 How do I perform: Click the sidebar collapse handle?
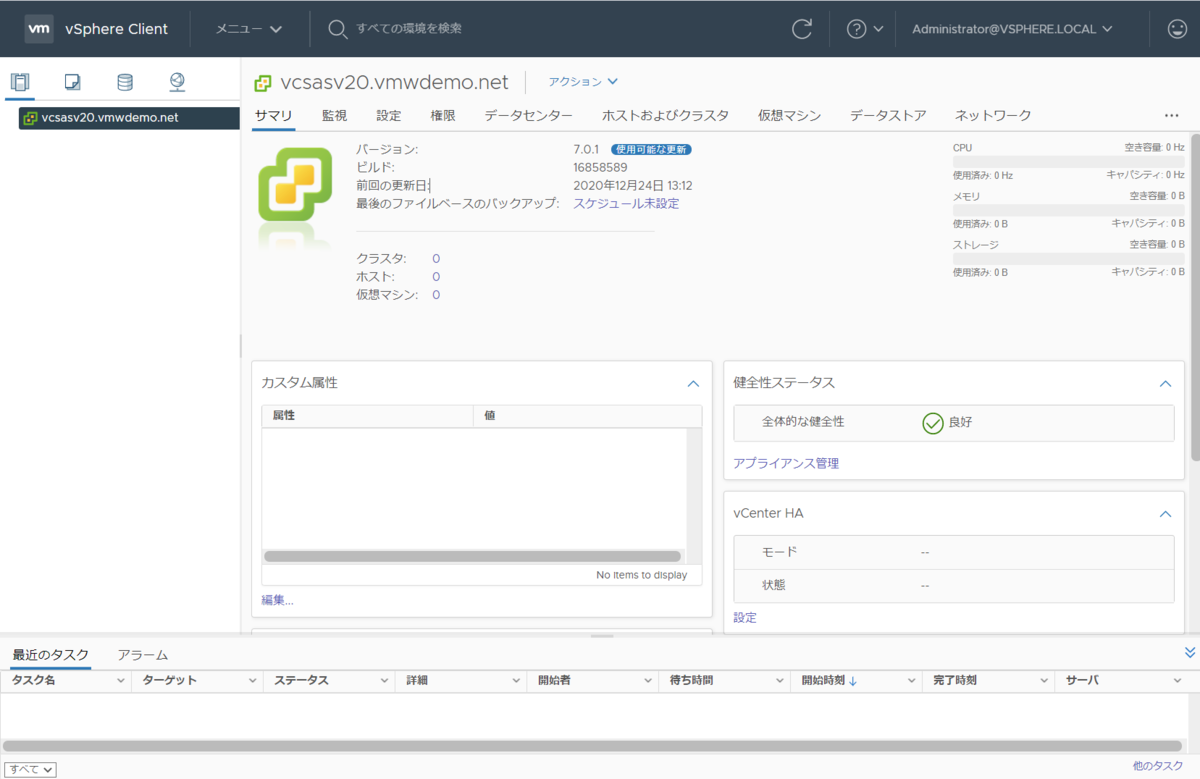240,346
